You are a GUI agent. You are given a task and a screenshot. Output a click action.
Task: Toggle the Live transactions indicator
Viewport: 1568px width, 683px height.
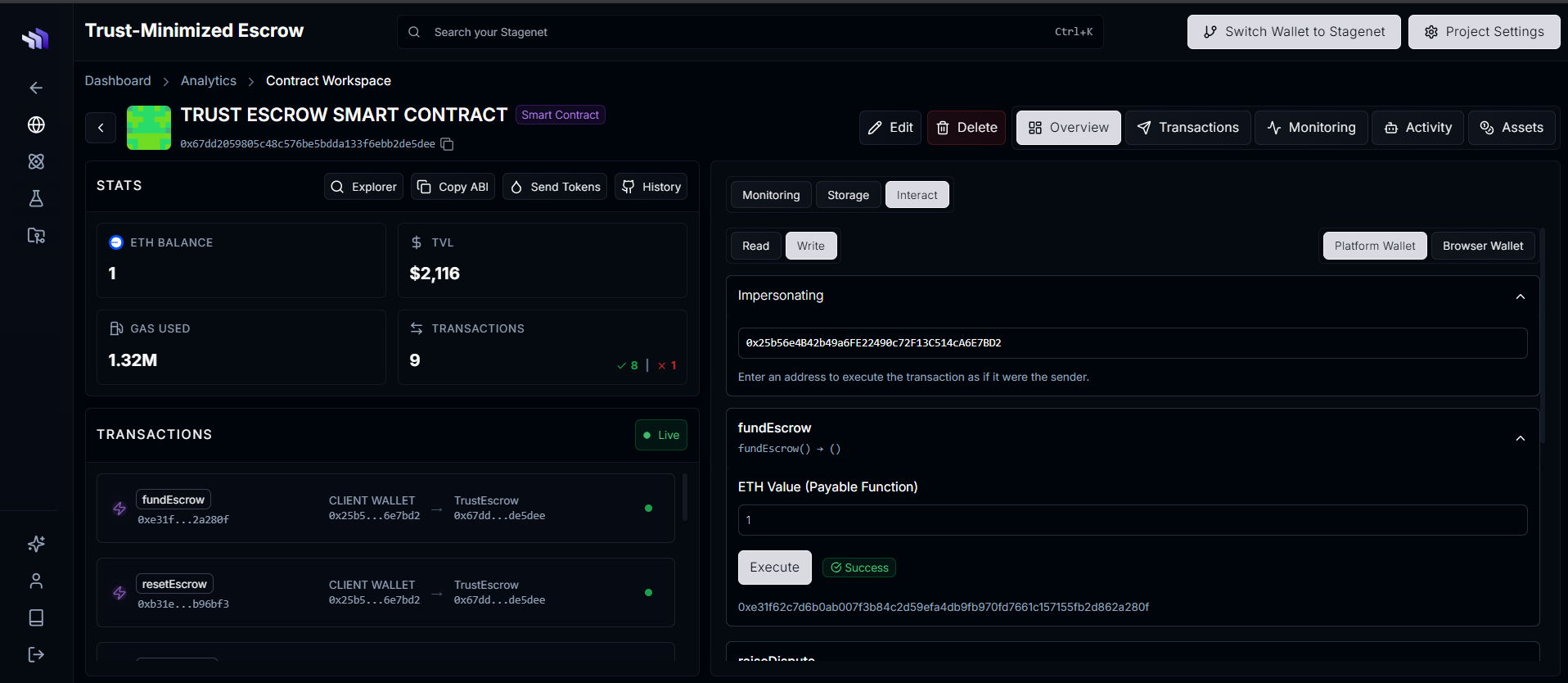pyautogui.click(x=661, y=435)
